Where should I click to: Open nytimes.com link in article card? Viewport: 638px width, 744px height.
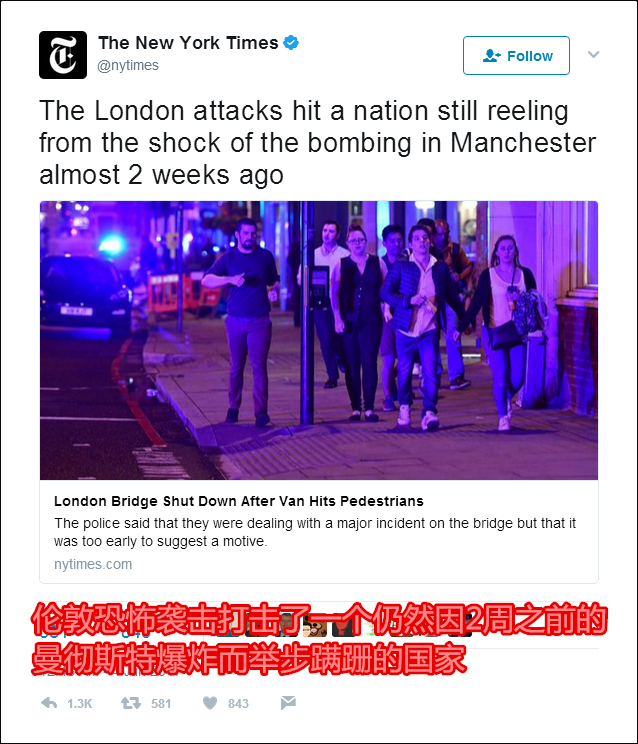click(x=93, y=564)
